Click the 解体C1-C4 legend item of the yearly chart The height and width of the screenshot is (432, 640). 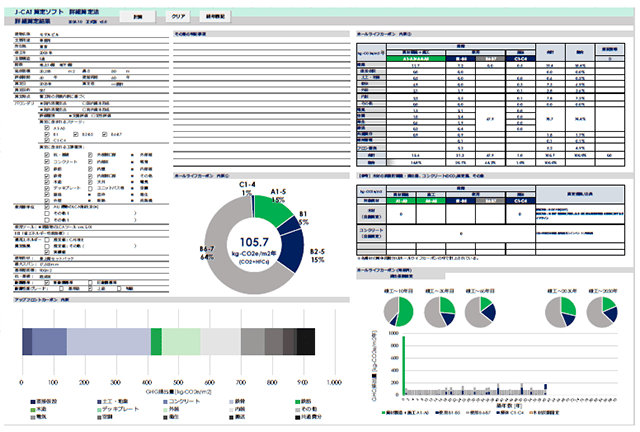click(x=512, y=413)
